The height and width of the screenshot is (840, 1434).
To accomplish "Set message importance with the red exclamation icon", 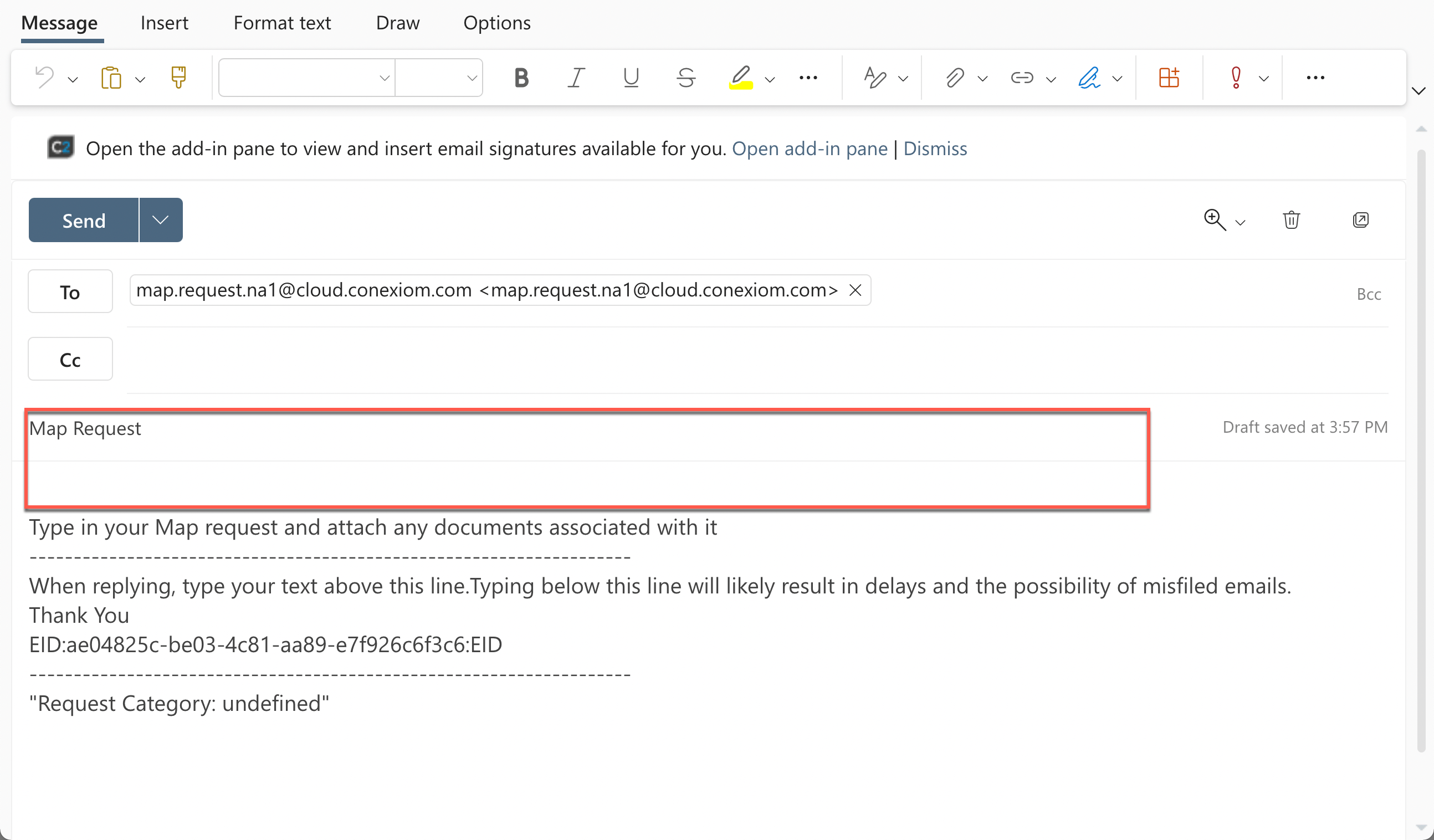I will tap(1235, 78).
